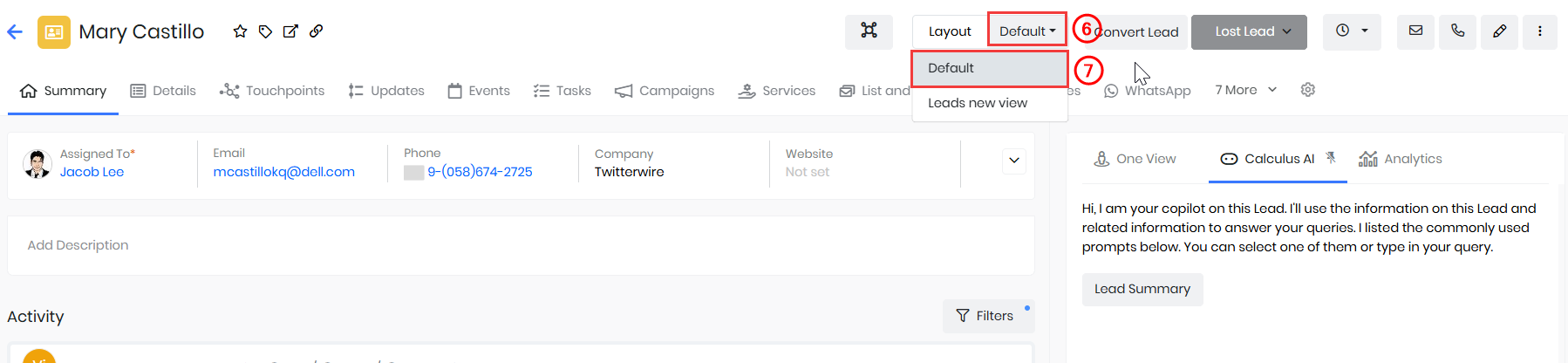Click the Lead Summary prompt button
1568x363 pixels.
tap(1142, 289)
